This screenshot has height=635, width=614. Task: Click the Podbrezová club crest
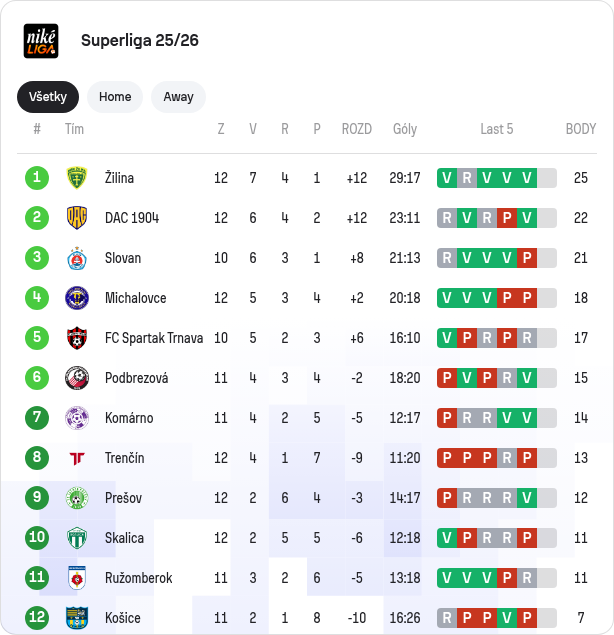point(77,378)
